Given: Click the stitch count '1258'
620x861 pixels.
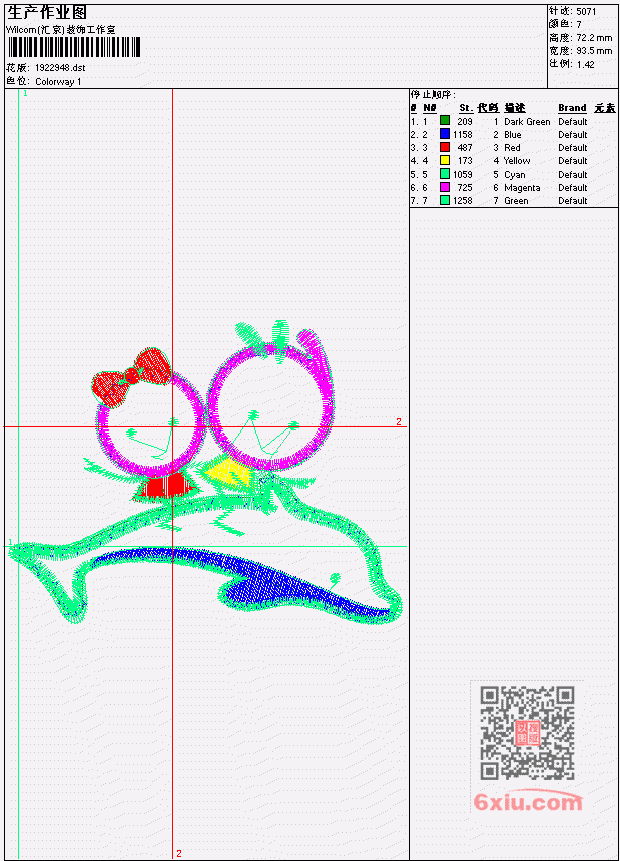Looking at the screenshot, I should click(x=463, y=201).
